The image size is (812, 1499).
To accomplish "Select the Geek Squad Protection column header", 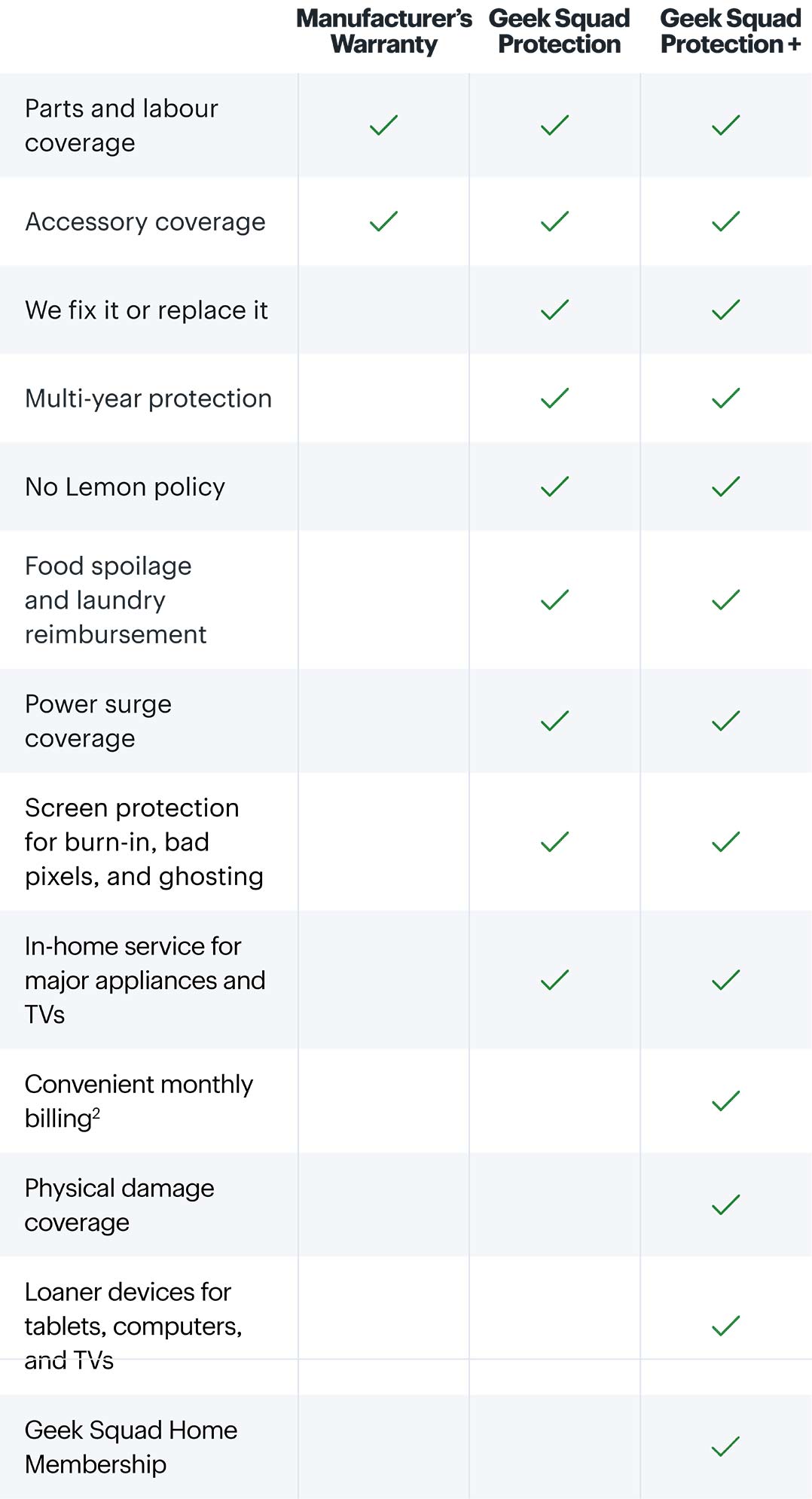I will pos(560,32).
